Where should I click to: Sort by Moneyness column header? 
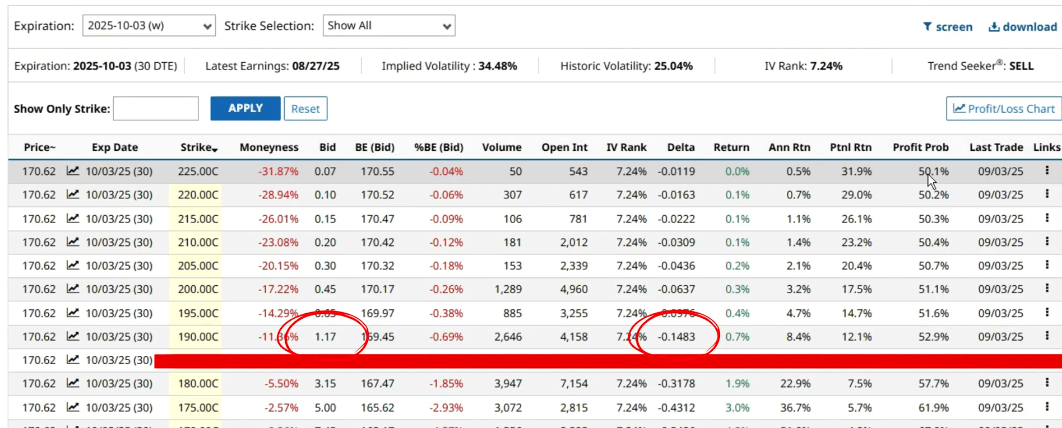[269, 147]
